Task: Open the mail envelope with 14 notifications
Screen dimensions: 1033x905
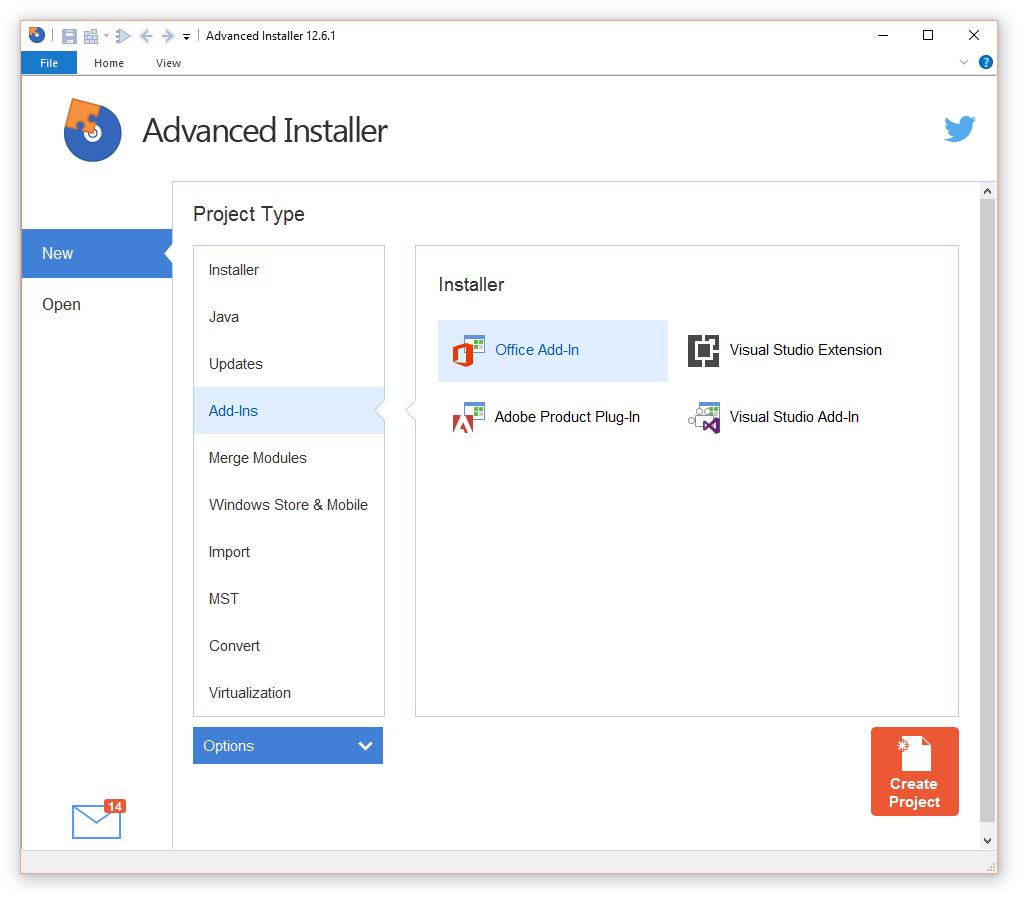Action: pos(96,822)
